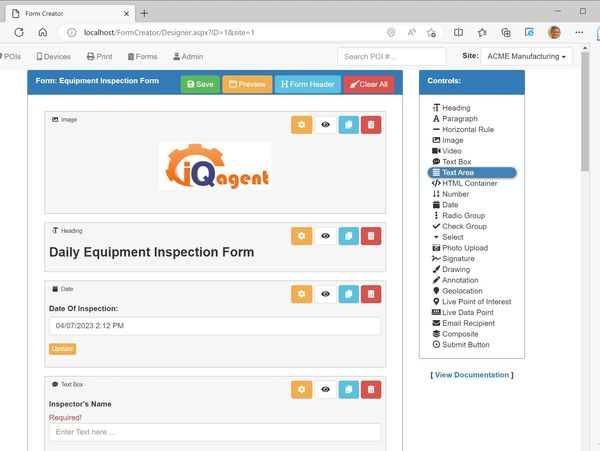Preview the form
The image size is (600, 451).
point(247,84)
